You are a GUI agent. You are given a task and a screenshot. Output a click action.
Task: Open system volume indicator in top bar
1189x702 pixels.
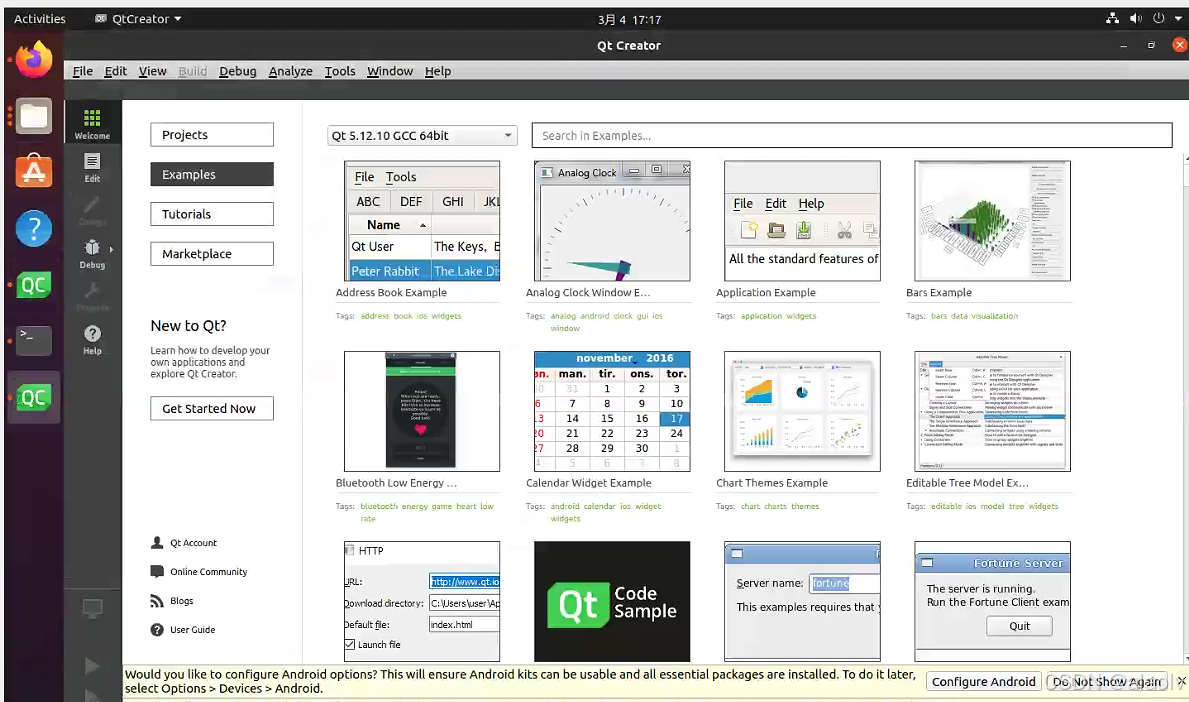tap(1135, 18)
